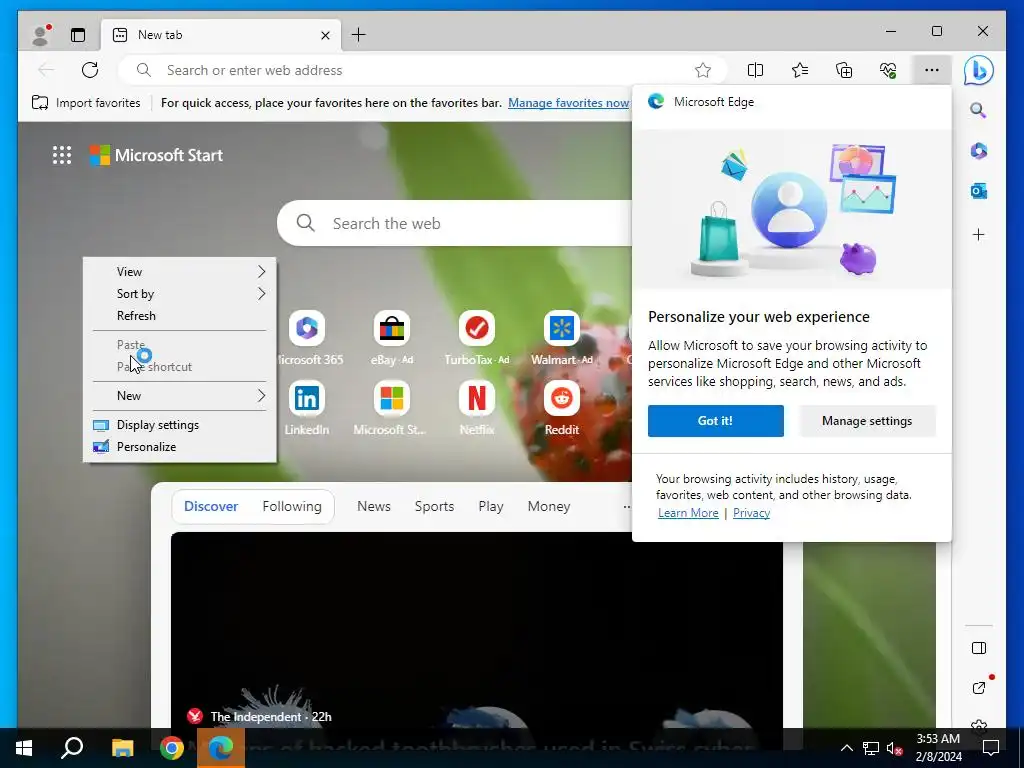This screenshot has height=768, width=1024.
Task: Click the Microsoft Start logo
Action: click(x=156, y=155)
